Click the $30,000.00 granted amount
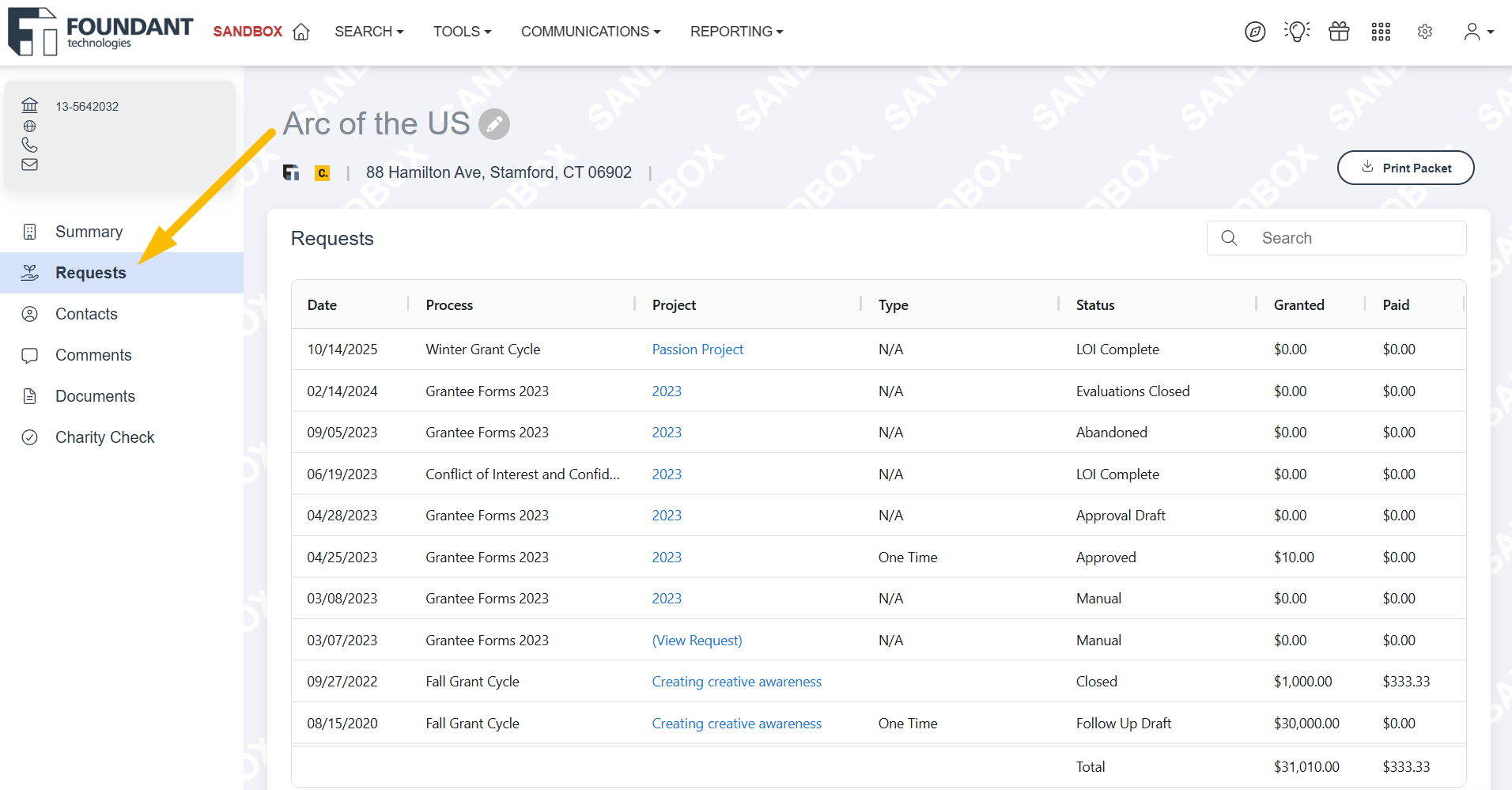The width and height of the screenshot is (1512, 790). [x=1306, y=724]
